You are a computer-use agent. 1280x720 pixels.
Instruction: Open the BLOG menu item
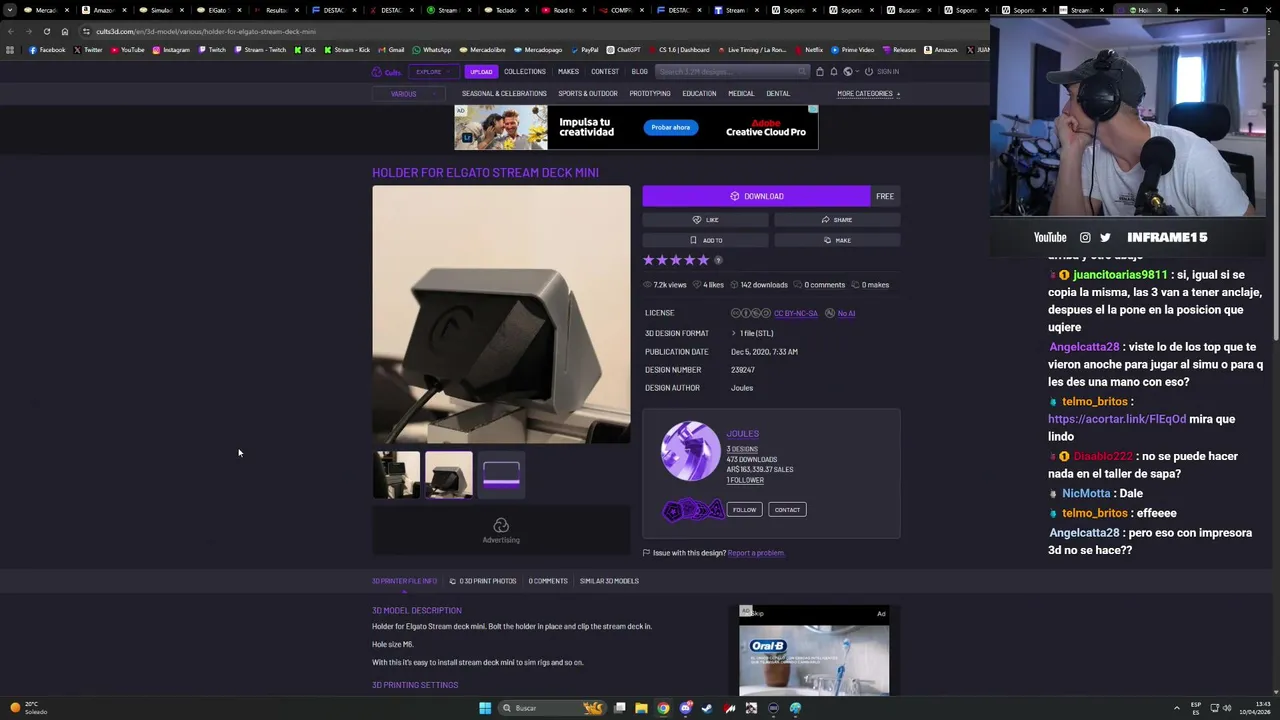click(640, 72)
